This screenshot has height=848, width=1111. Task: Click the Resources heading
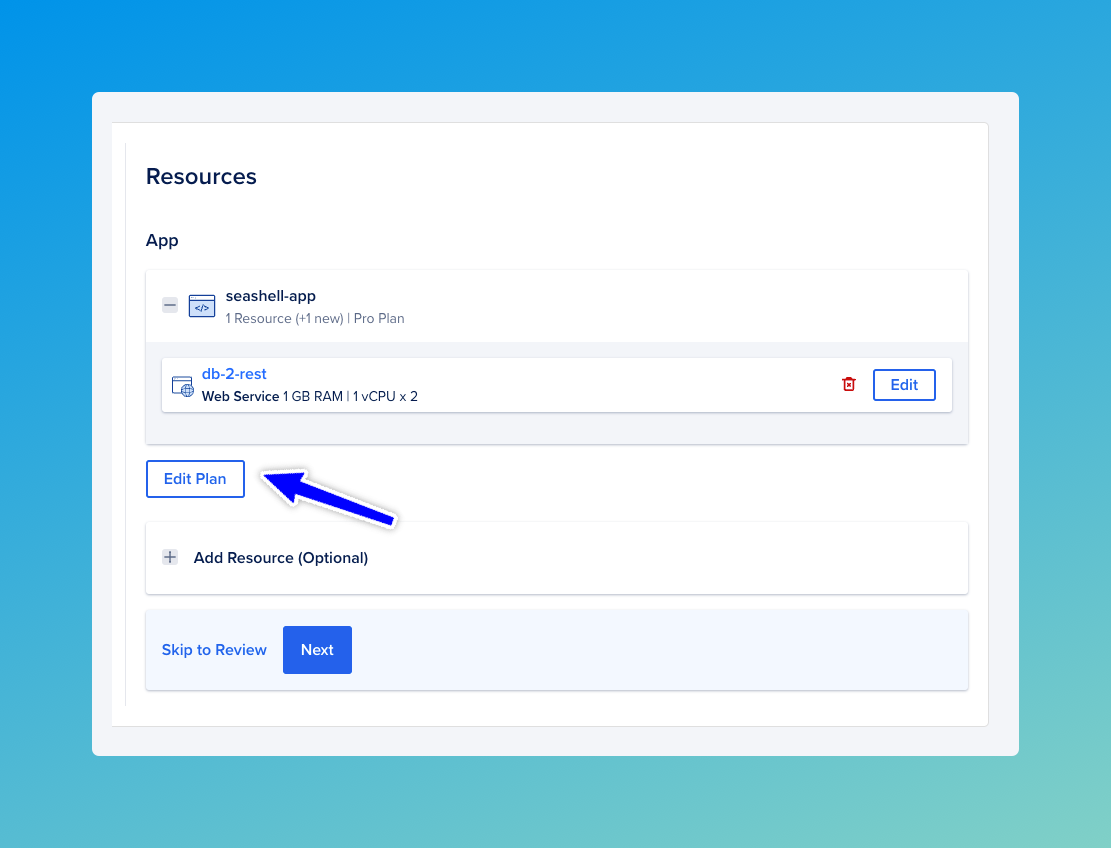pos(201,176)
